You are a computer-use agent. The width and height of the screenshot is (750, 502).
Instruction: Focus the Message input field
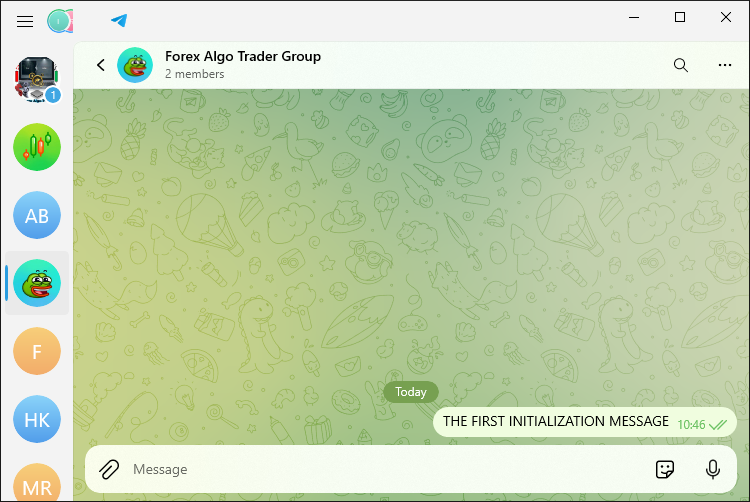(380, 469)
